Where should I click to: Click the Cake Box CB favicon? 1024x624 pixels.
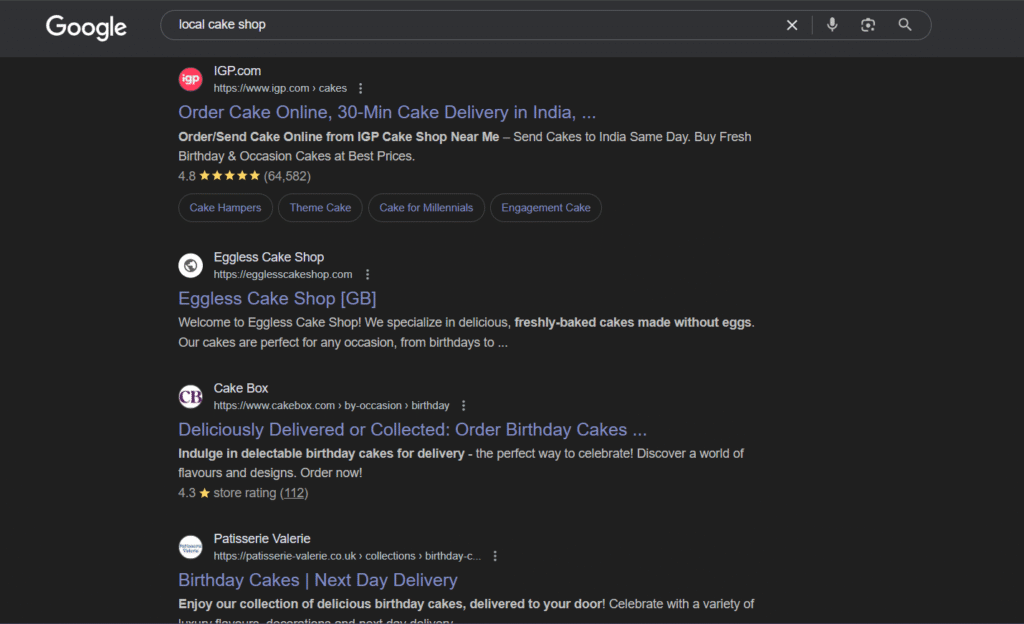[x=191, y=396]
